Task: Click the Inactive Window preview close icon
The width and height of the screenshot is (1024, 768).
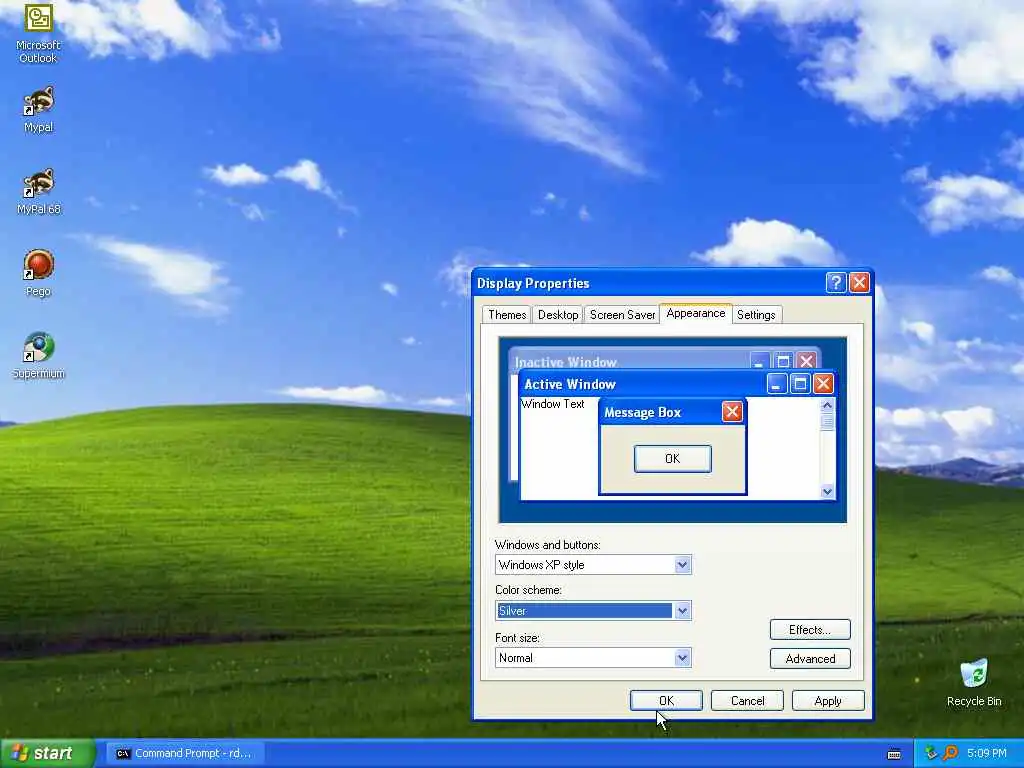Action: click(x=807, y=361)
